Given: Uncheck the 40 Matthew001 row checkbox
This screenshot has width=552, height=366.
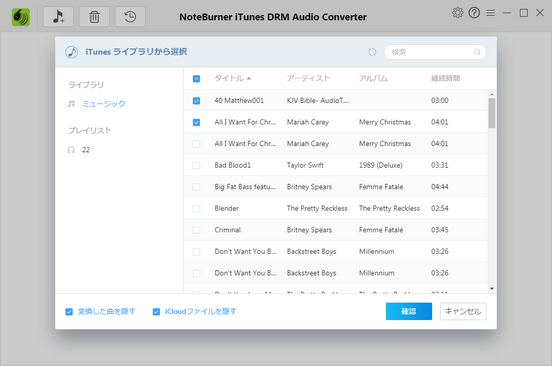Looking at the screenshot, I should point(196,101).
